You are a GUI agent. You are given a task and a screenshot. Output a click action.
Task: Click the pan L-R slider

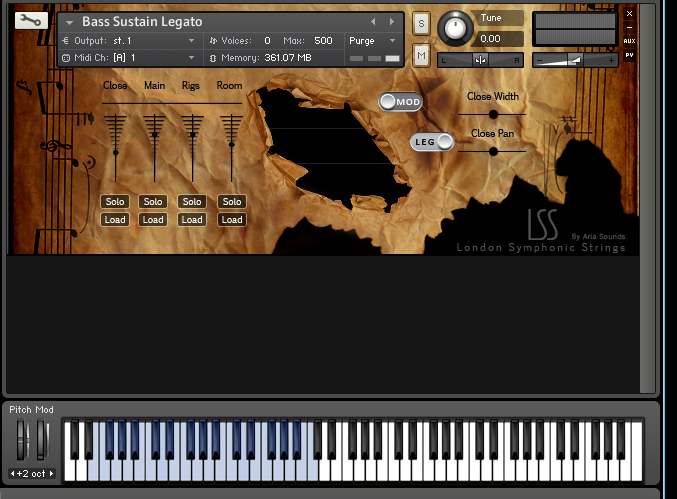click(481, 60)
